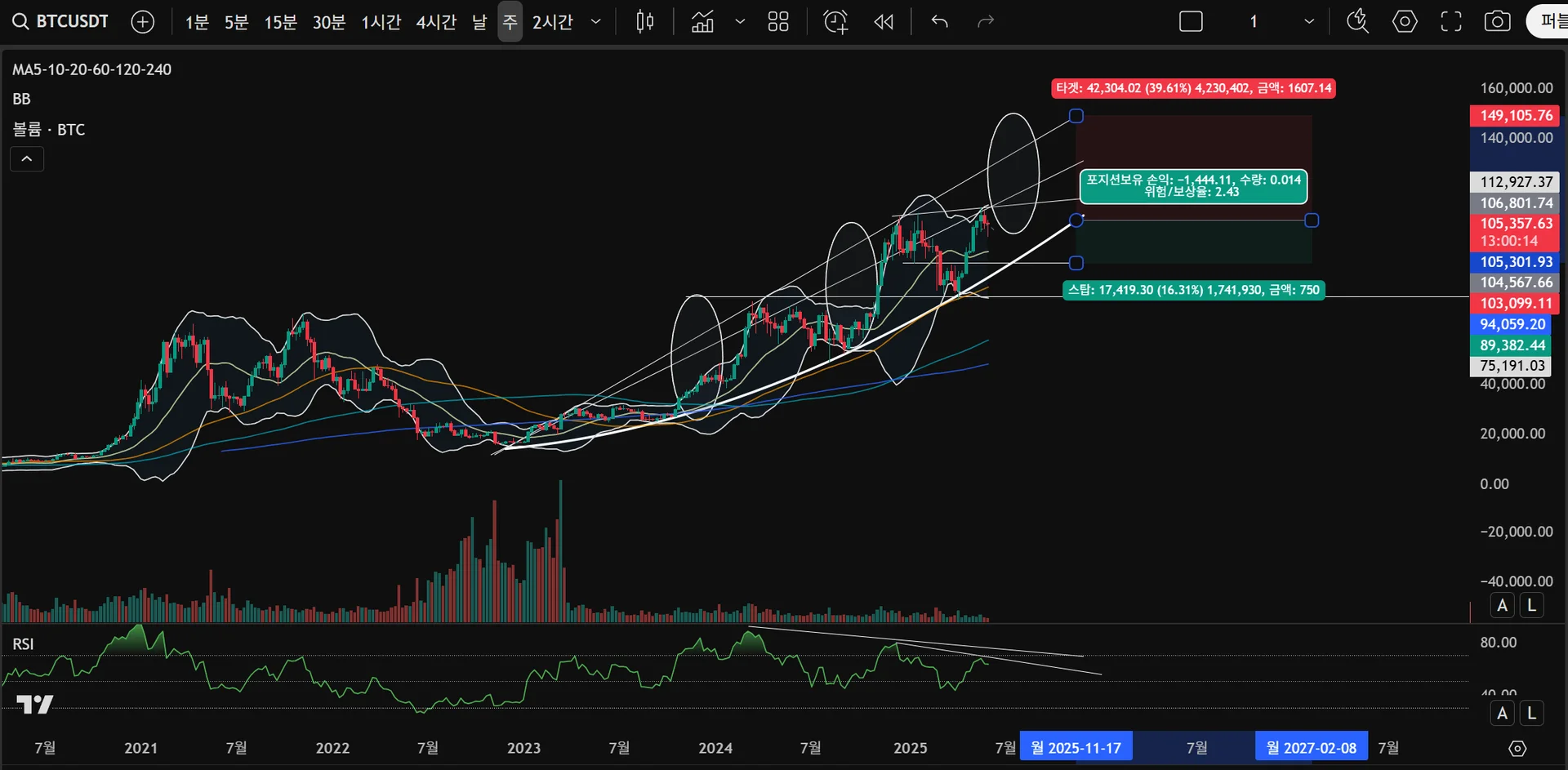Click the position tool right-edge handle
Viewport: 1568px width, 770px height.
[x=1312, y=220]
